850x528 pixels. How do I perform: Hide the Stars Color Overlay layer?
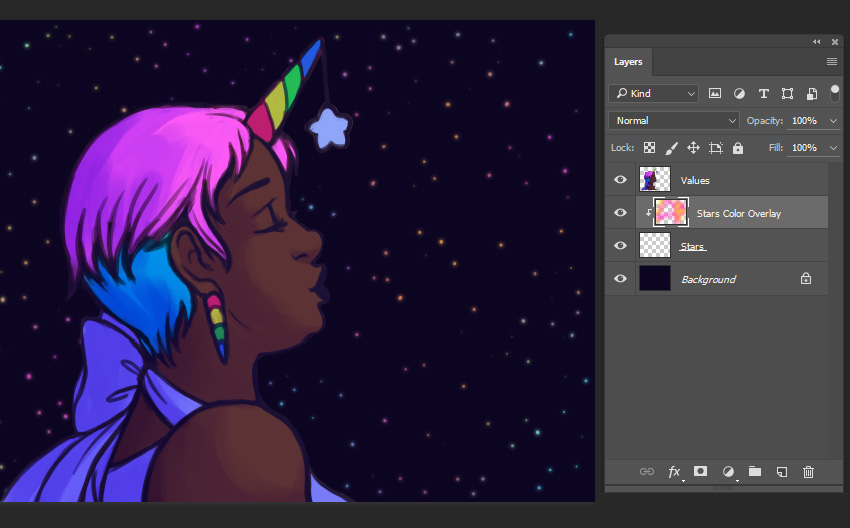620,213
